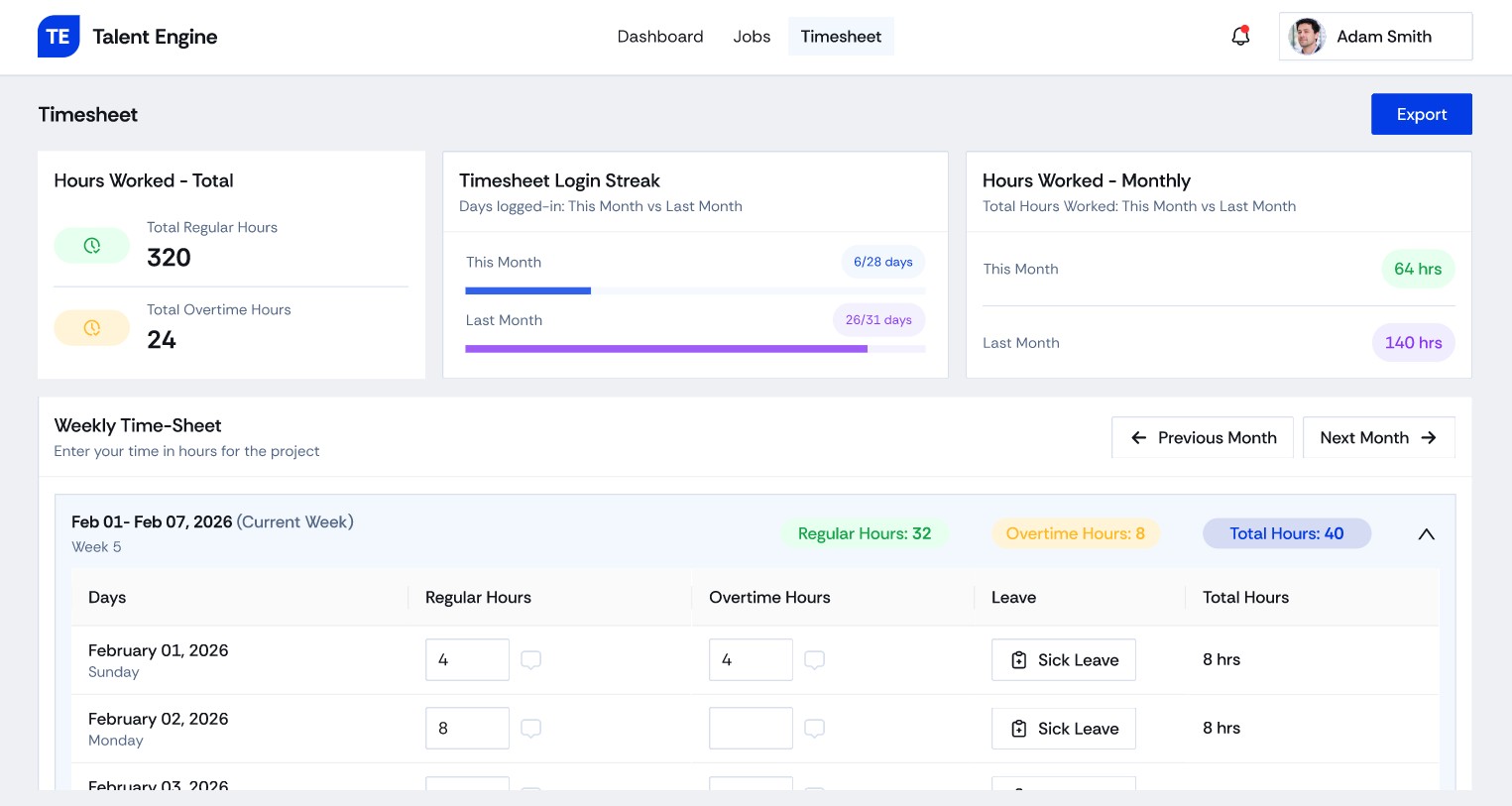1512x806 pixels.
Task: Click the Overtime Hours: 8 badge
Action: 1076,533
